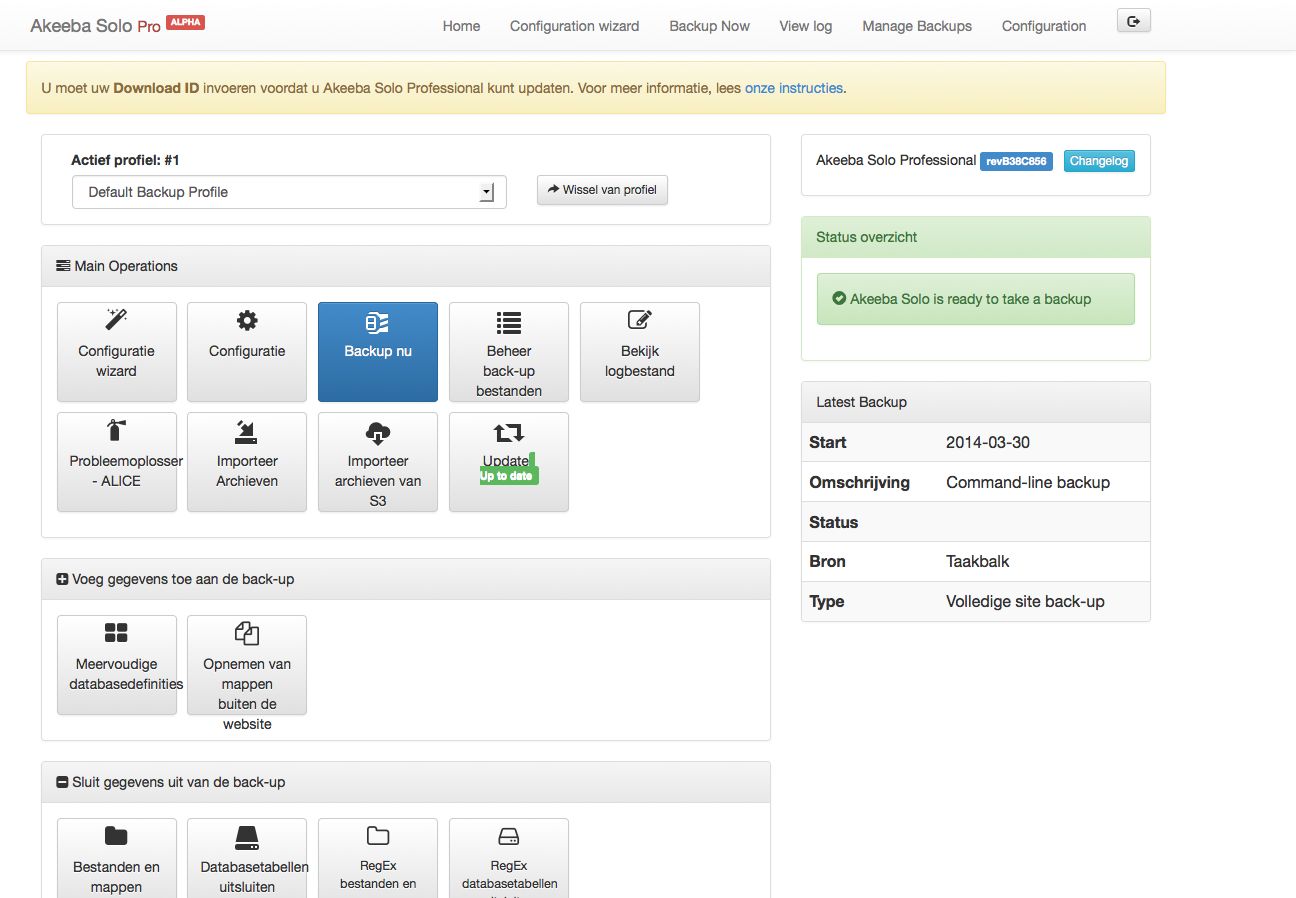Viewport: 1296px width, 898px height.
Task: Click the Omschrijving row label
Action: point(860,482)
